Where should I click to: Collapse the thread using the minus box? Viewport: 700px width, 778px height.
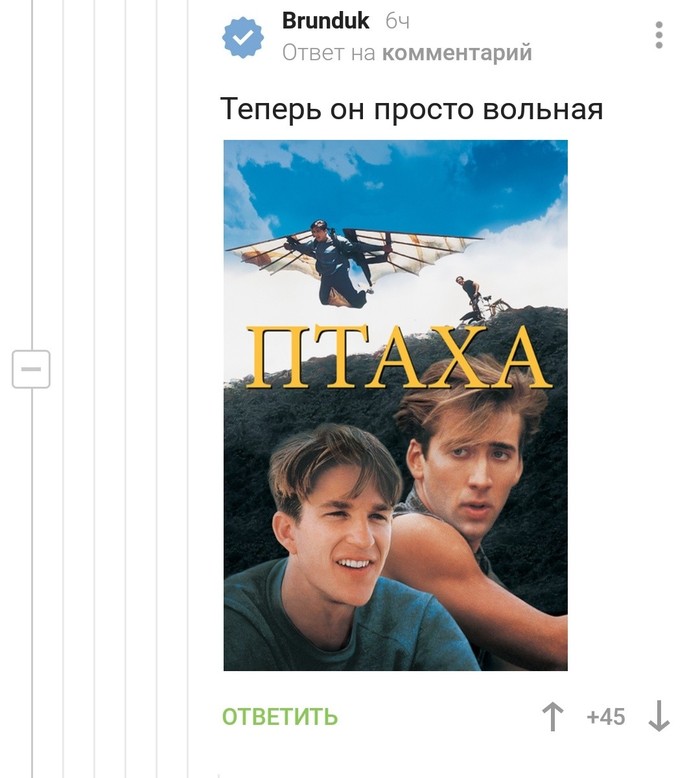pos(31,369)
